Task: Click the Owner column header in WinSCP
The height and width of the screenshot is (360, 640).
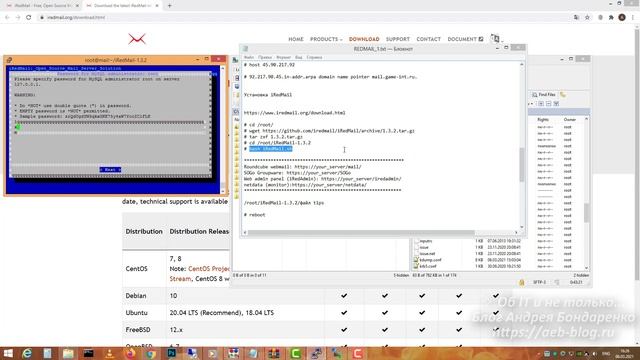Action: click(x=570, y=120)
